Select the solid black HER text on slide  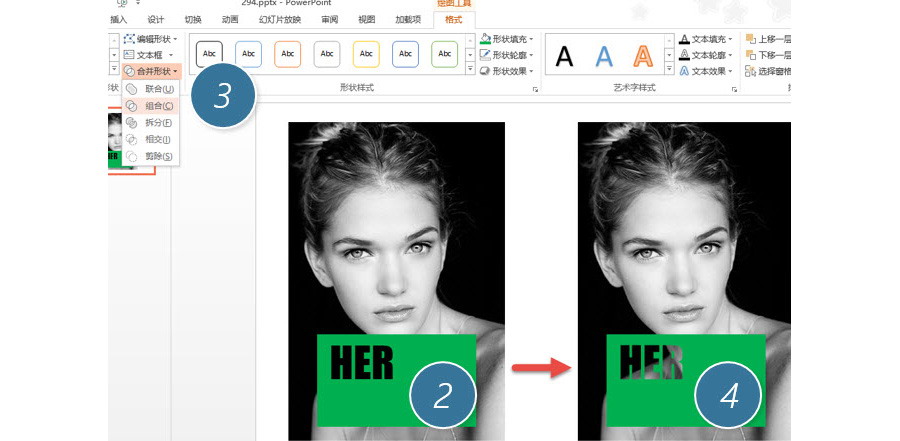click(362, 362)
